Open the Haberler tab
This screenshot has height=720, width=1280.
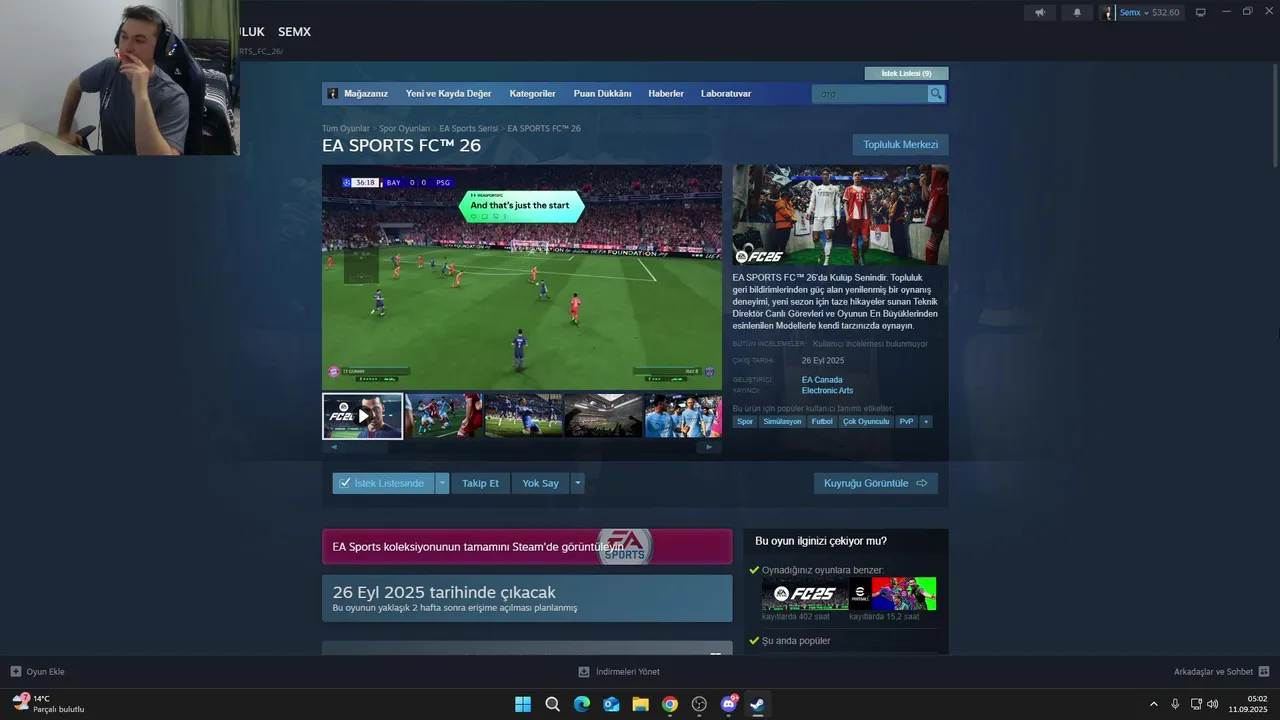[x=666, y=93]
